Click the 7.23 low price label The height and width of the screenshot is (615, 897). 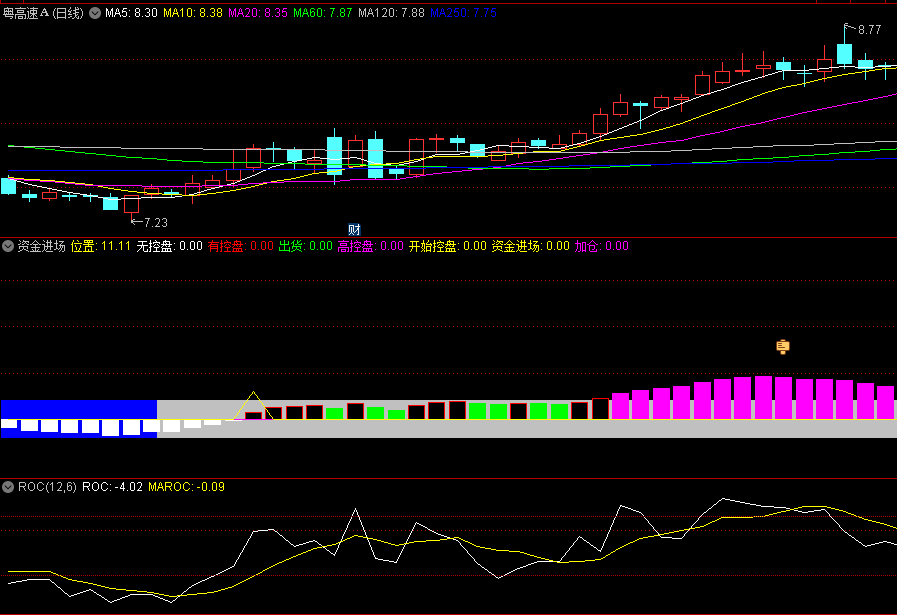[156, 223]
